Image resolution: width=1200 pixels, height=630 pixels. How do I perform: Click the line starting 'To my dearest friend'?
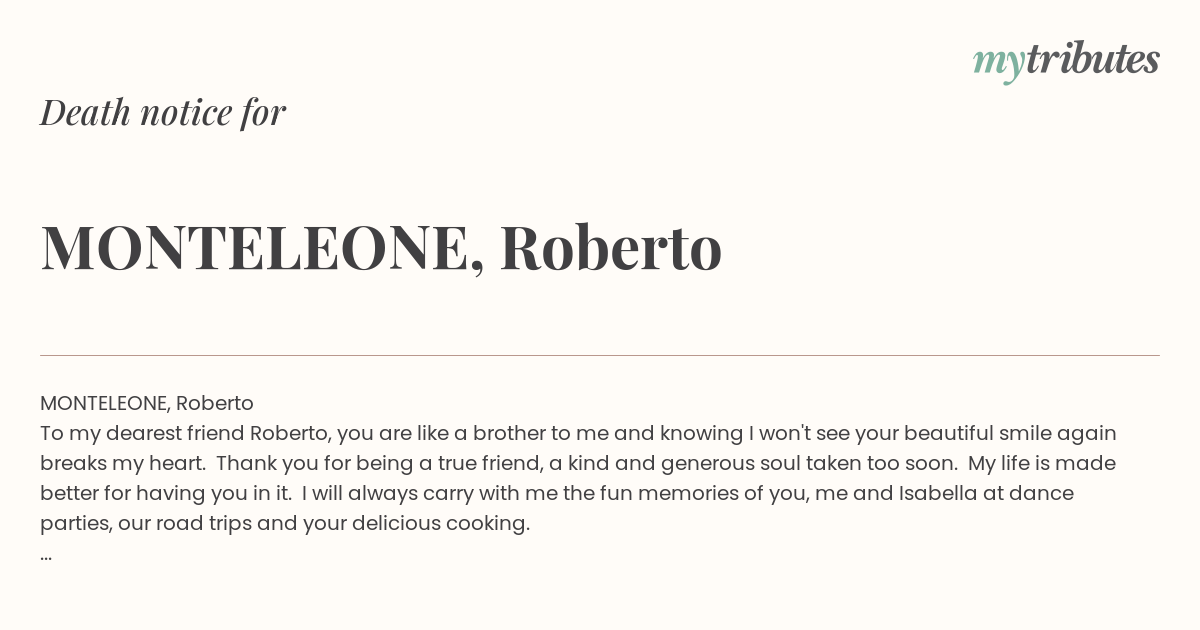(x=578, y=433)
